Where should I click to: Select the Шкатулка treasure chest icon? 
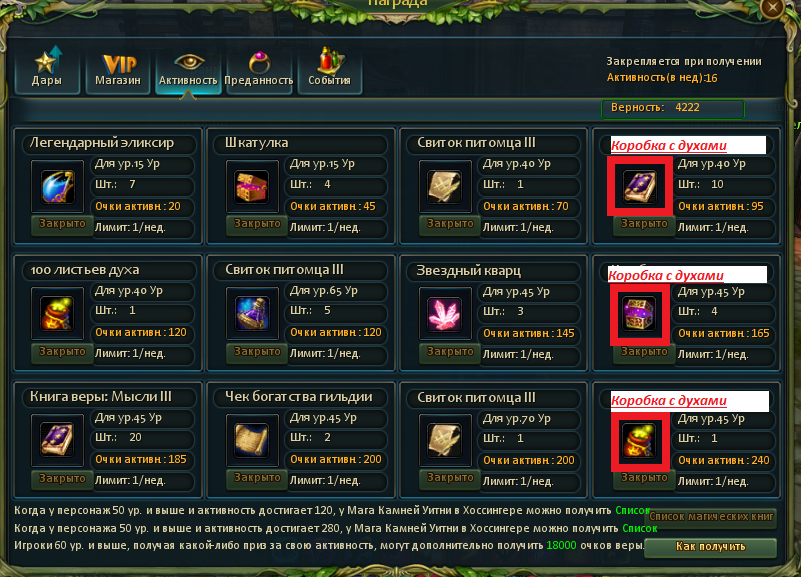(252, 186)
